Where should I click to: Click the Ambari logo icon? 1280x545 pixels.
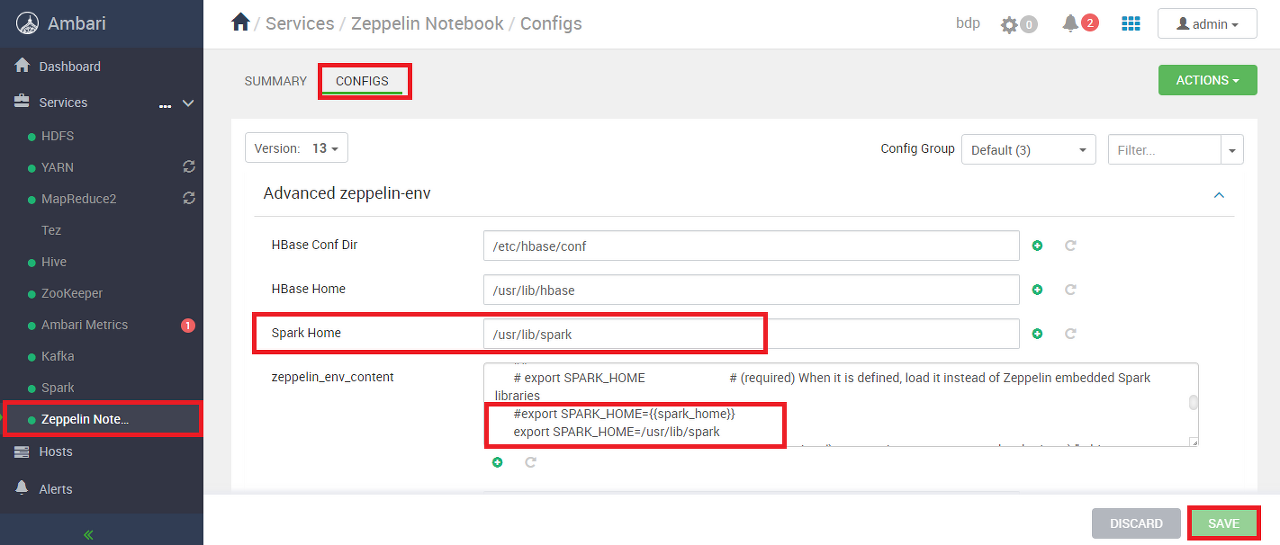tap(27, 23)
